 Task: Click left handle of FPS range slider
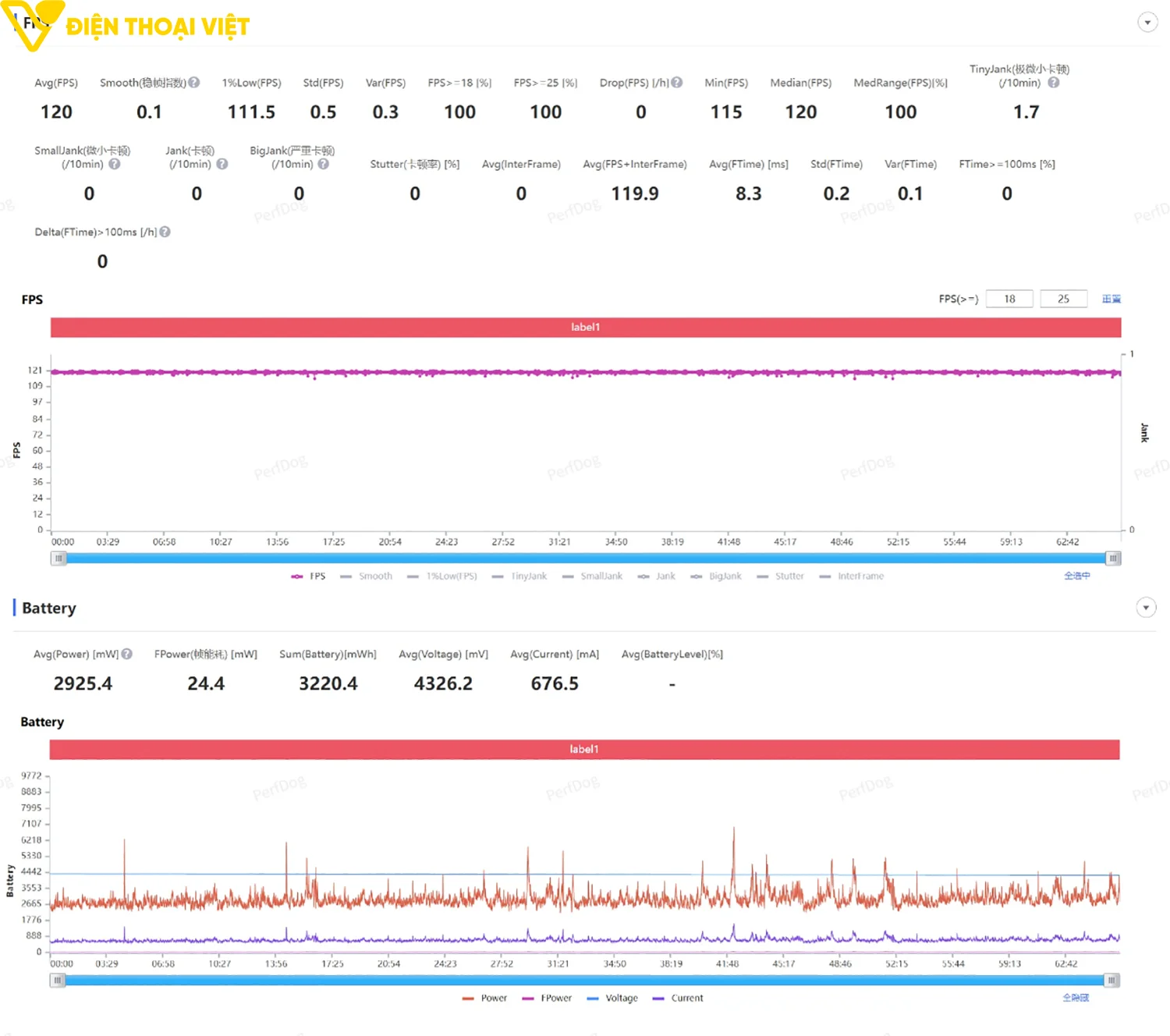tap(58, 559)
